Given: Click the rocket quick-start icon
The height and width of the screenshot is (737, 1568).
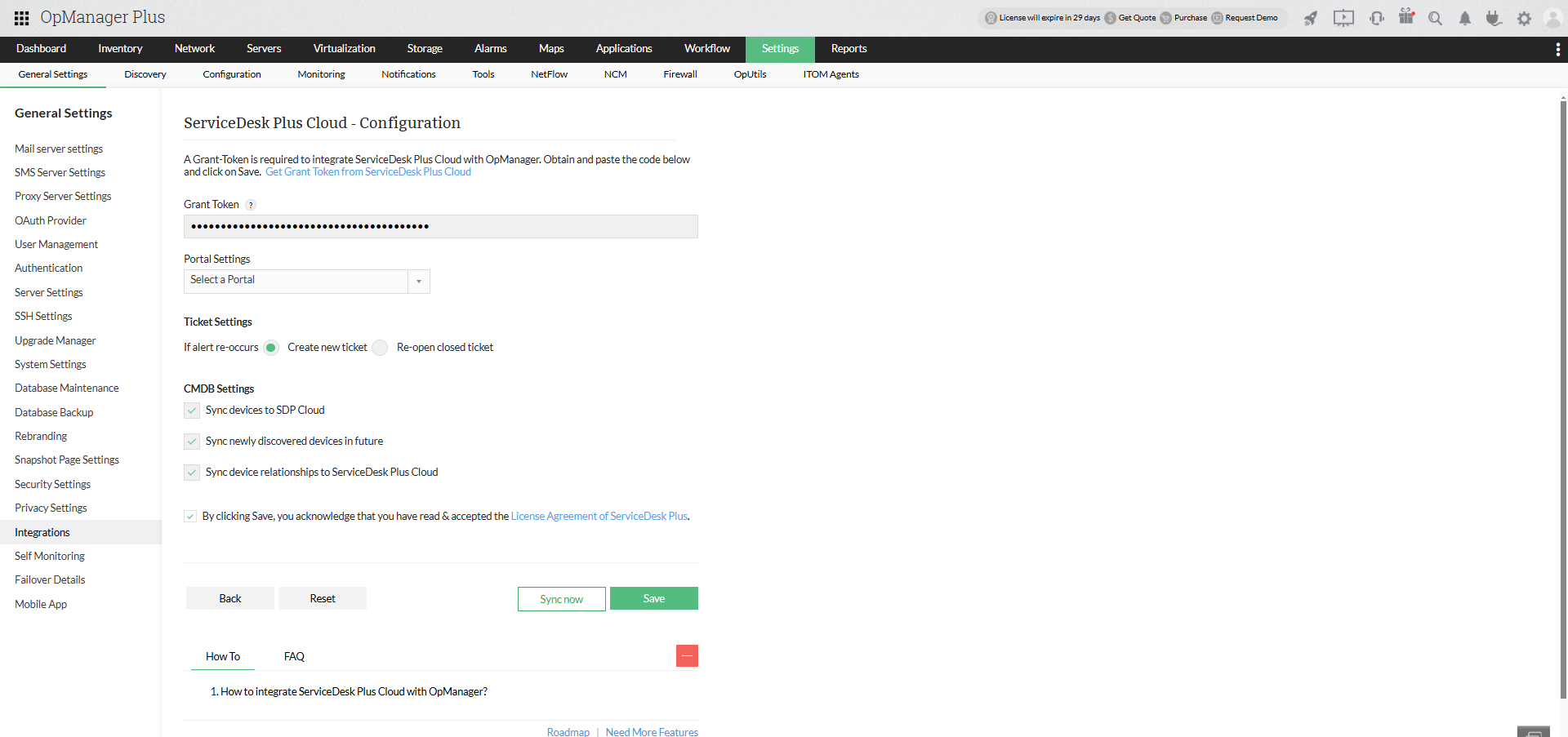Looking at the screenshot, I should tap(1311, 18).
